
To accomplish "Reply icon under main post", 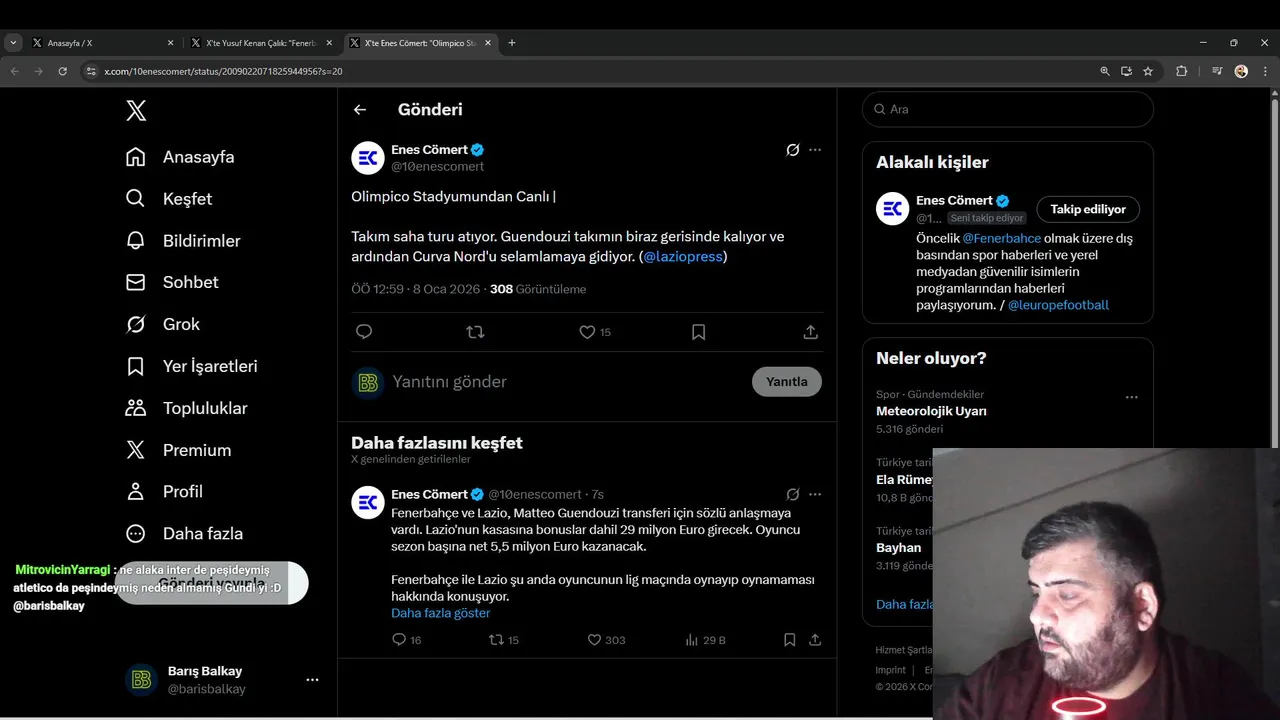I will [x=364, y=332].
